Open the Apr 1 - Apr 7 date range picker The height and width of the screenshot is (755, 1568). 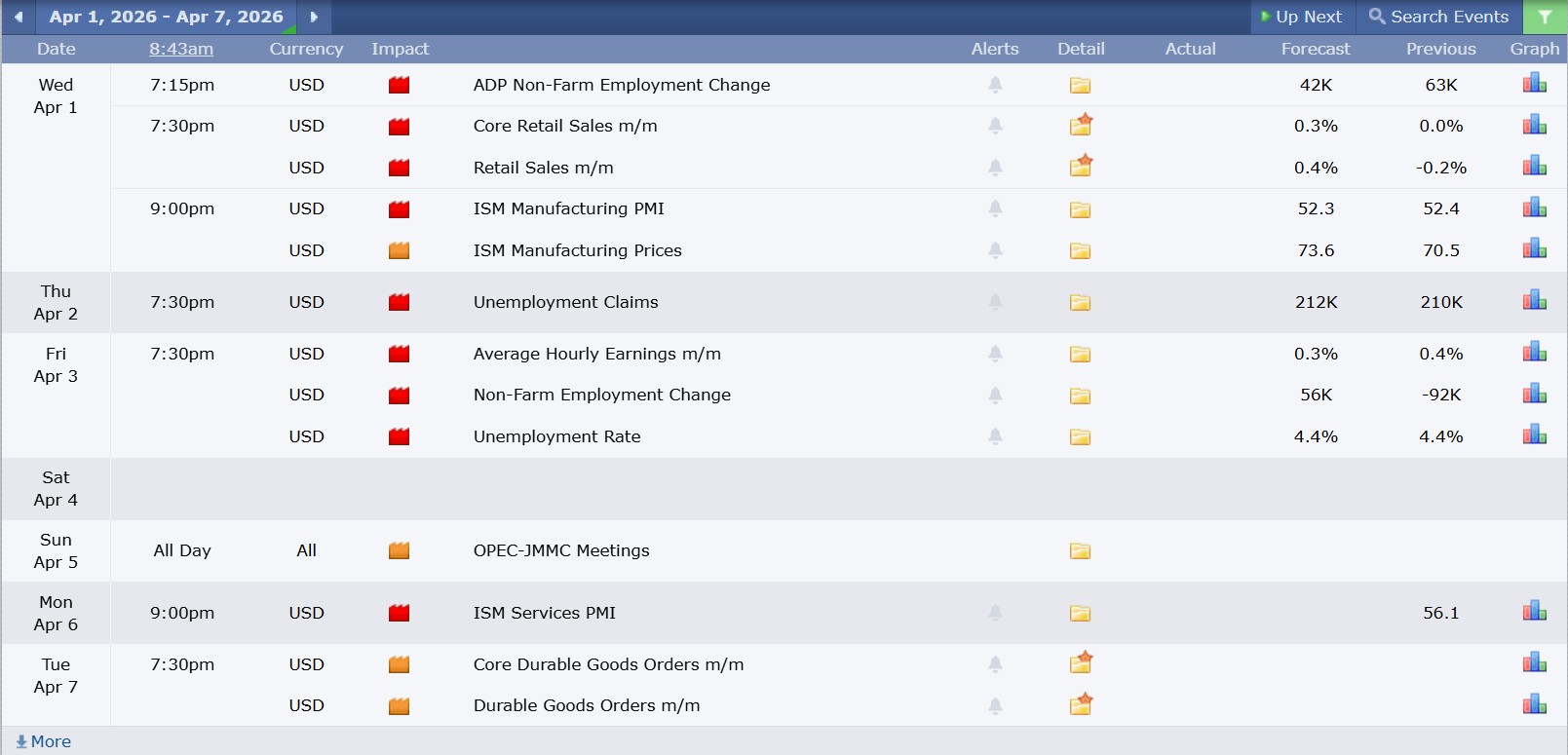click(167, 17)
